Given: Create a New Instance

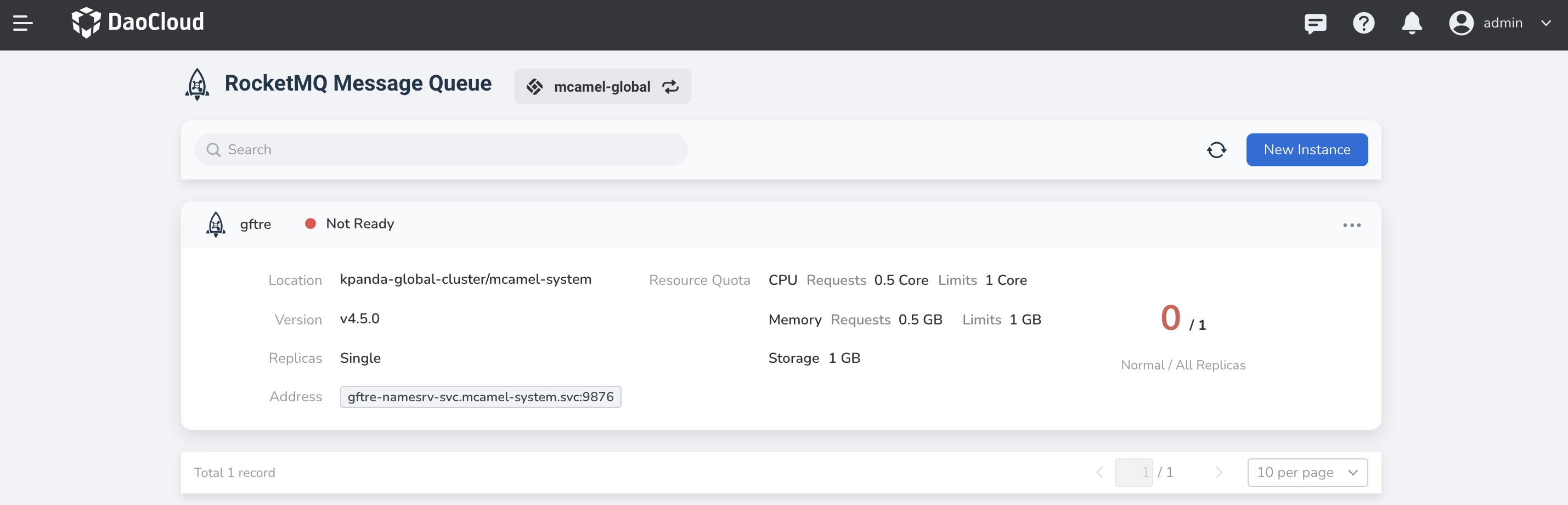Looking at the screenshot, I should (x=1307, y=149).
